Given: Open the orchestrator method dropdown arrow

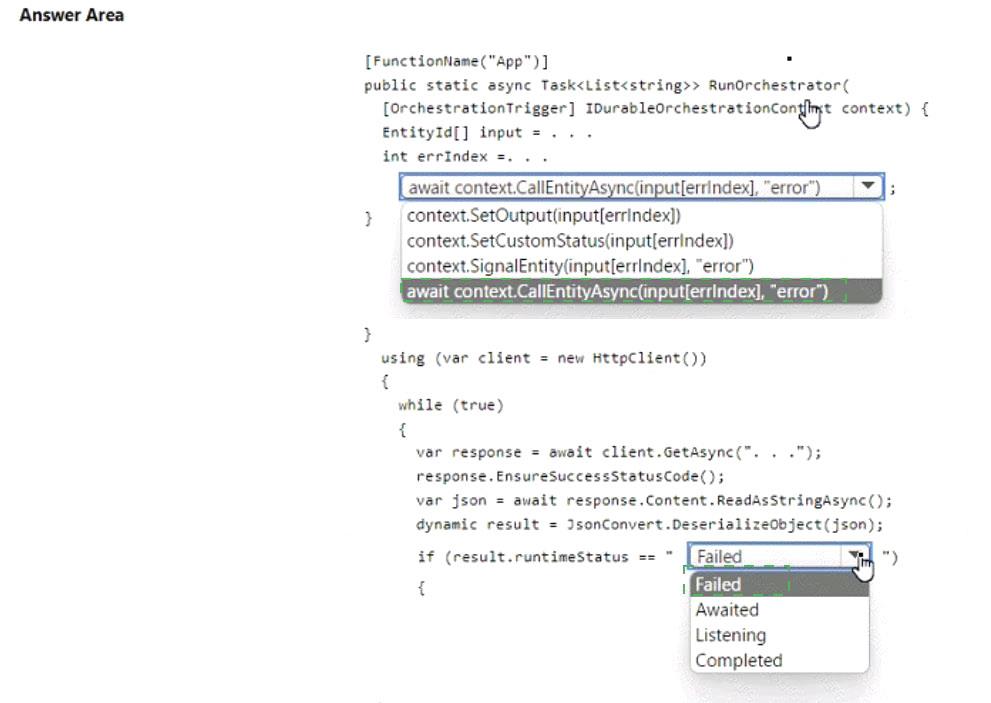Looking at the screenshot, I should (867, 187).
